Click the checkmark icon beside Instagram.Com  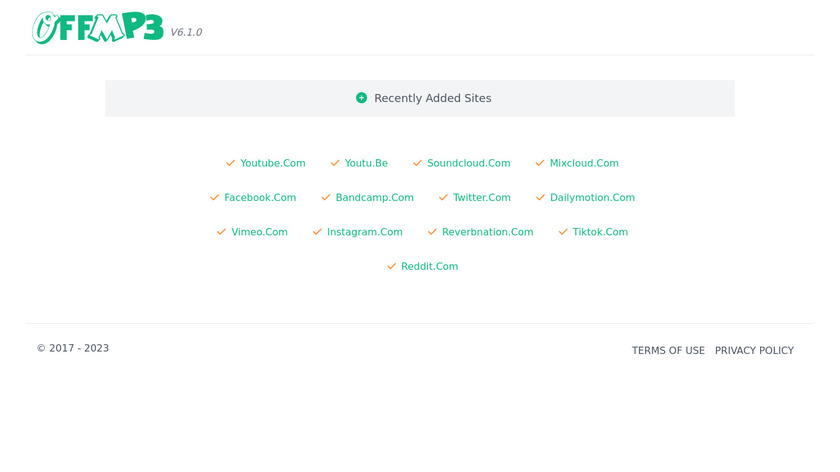point(317,231)
